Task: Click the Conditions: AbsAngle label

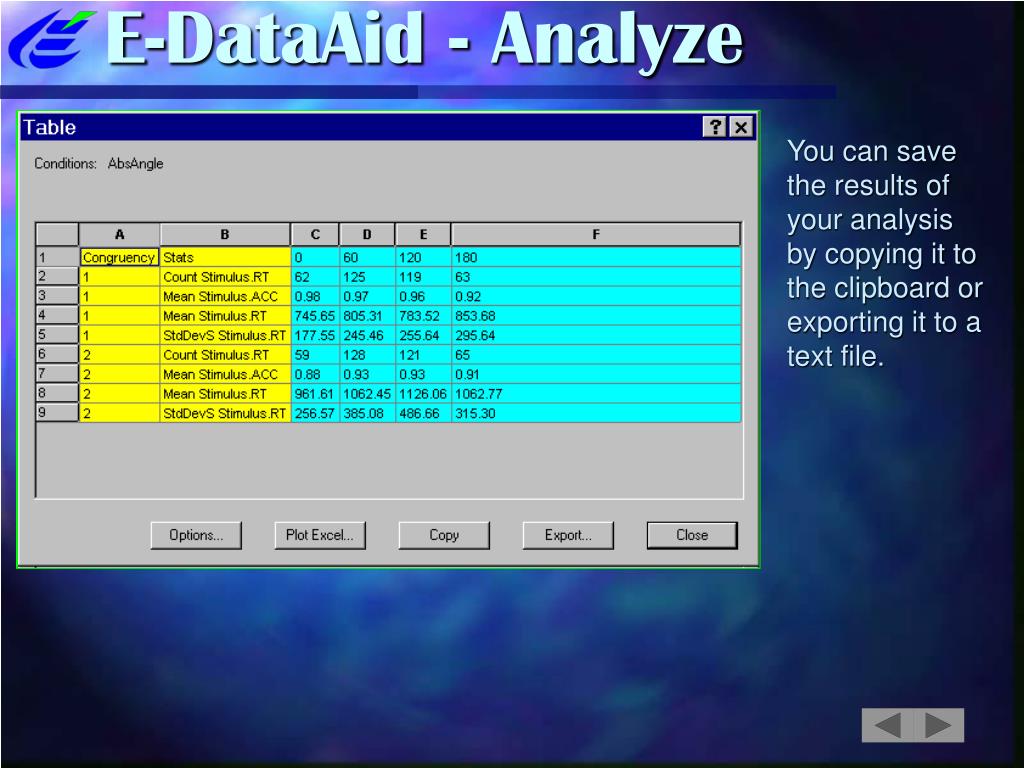Action: tap(99, 164)
